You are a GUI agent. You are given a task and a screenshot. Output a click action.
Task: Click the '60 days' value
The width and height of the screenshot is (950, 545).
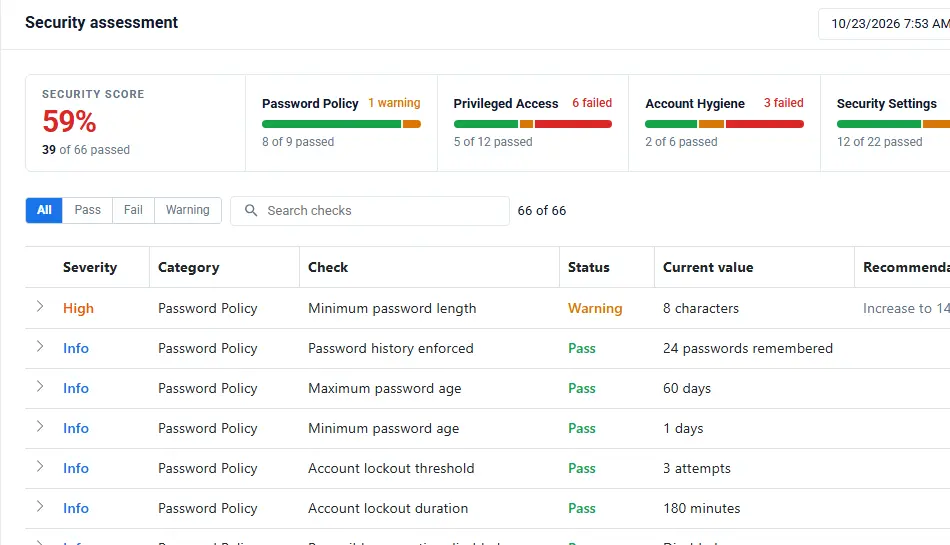(x=687, y=388)
